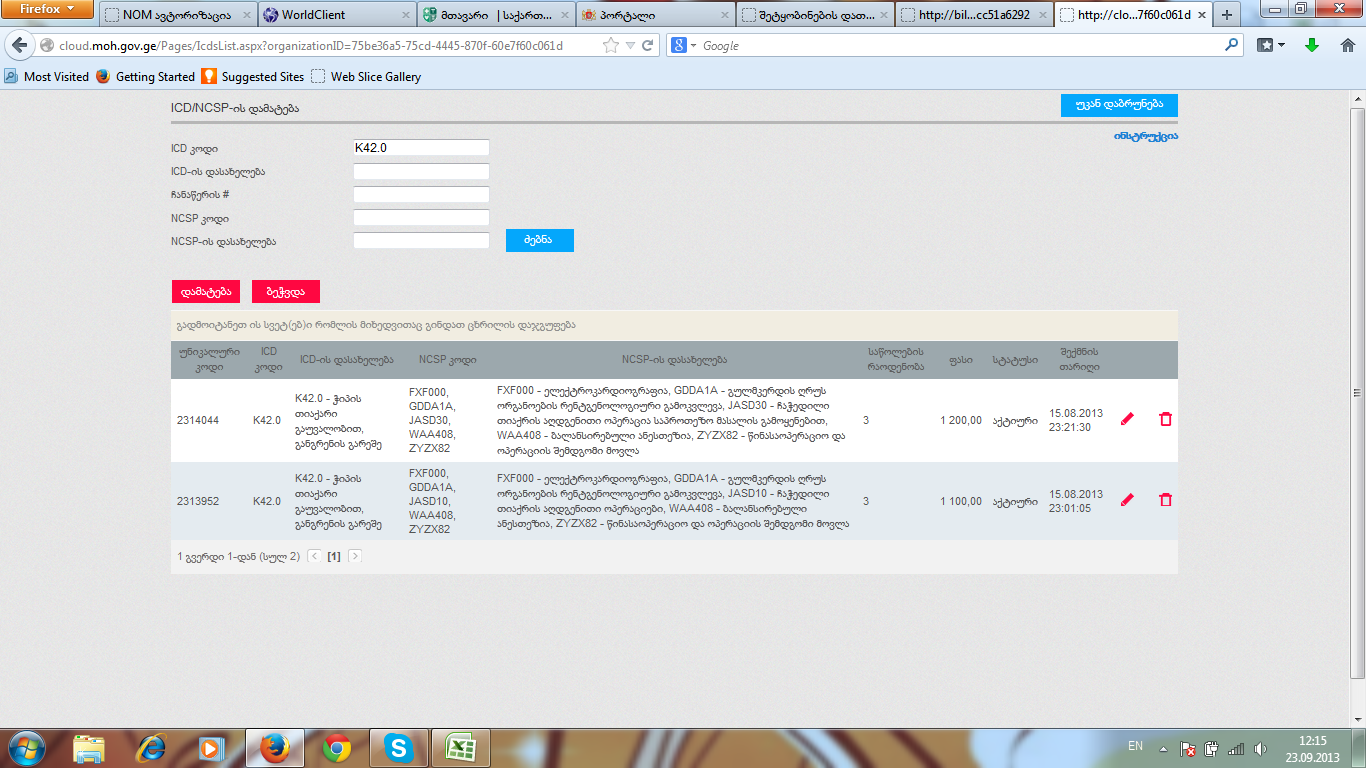The image size is (1366, 768).
Task: Delete record 2313952 using trash icon
Action: [x=1165, y=500]
